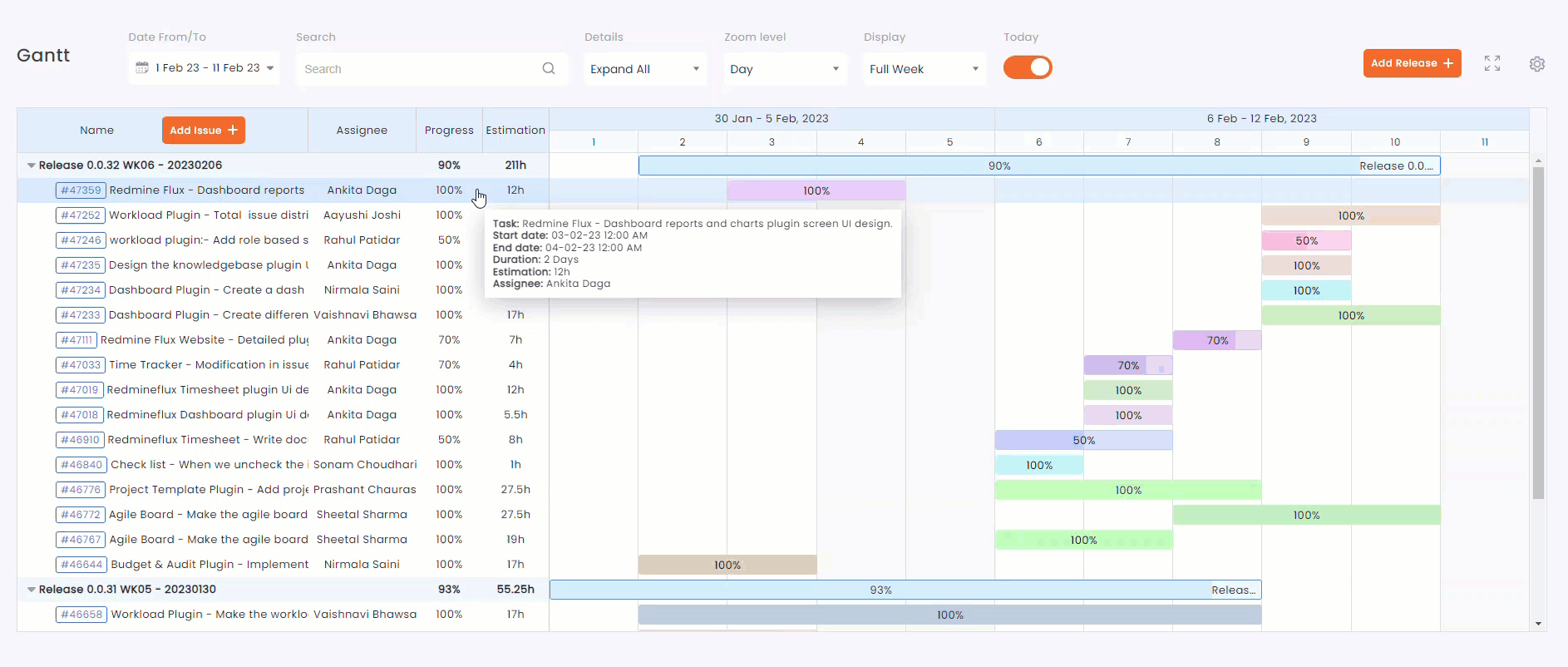Click the 50% bar for issue #46910
1568x667 pixels.
coord(1083,440)
